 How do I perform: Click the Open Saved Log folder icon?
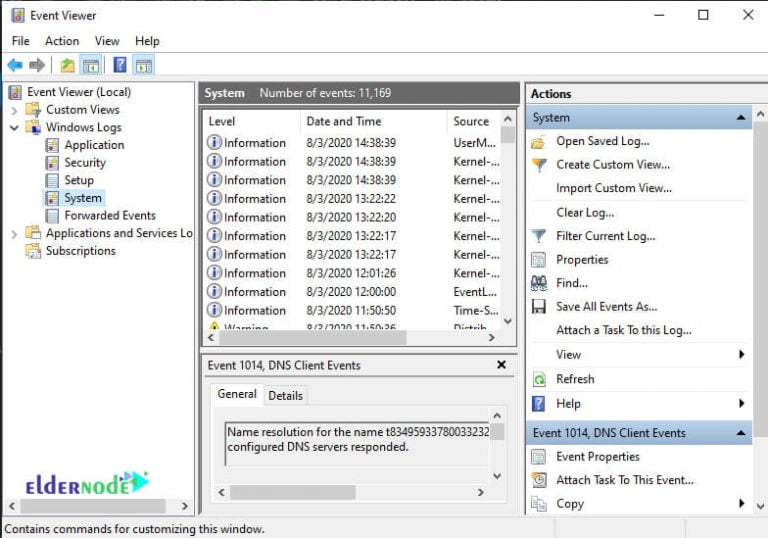(539, 142)
